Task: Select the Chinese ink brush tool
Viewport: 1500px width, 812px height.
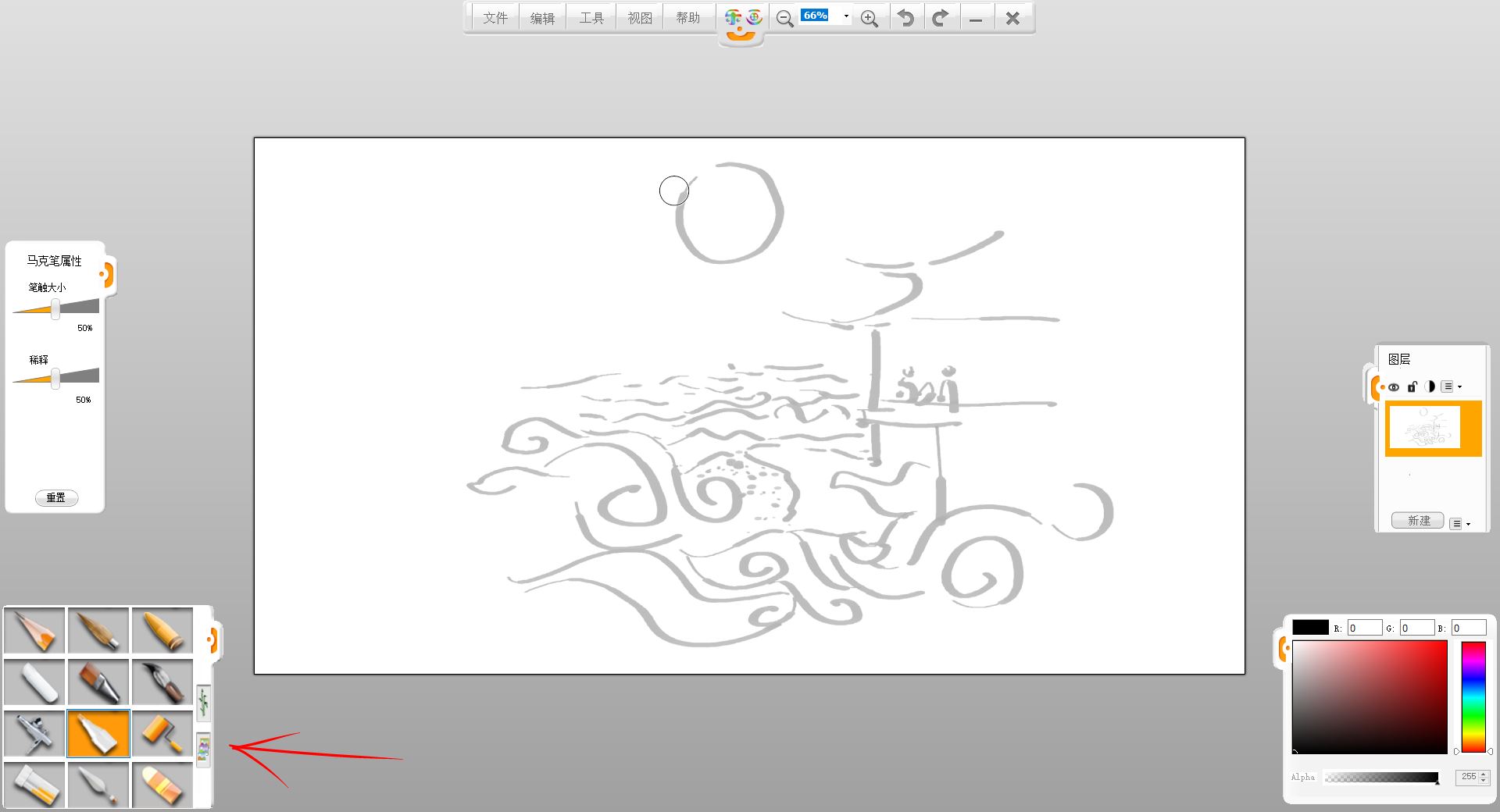Action: click(x=162, y=682)
